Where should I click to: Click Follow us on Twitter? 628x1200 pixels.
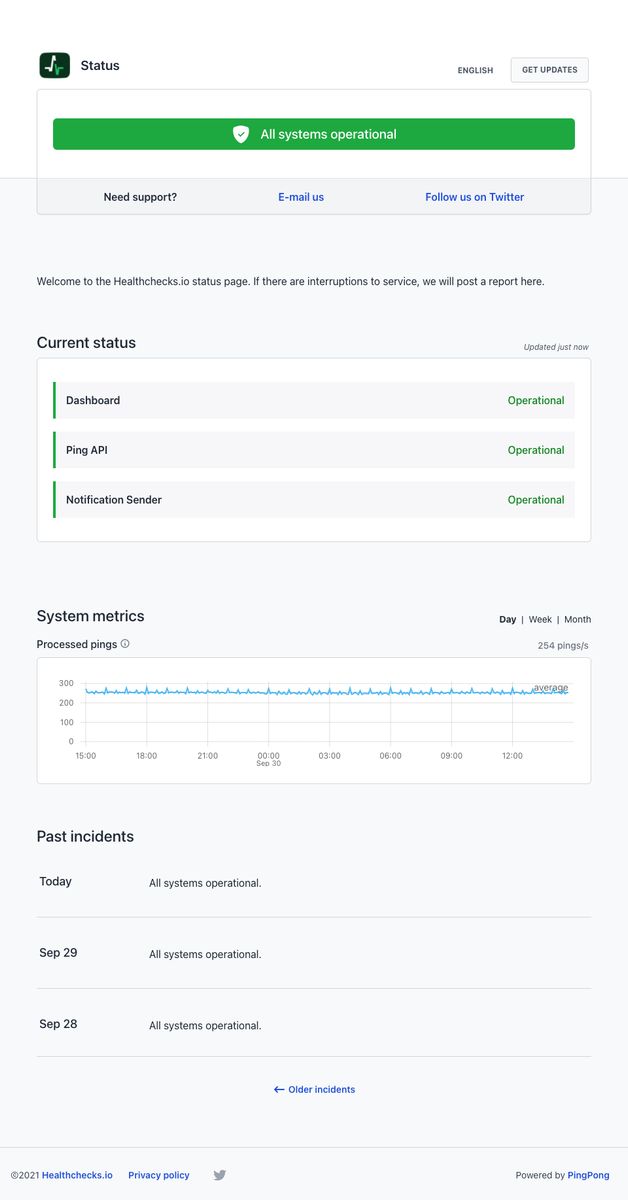pos(473,197)
